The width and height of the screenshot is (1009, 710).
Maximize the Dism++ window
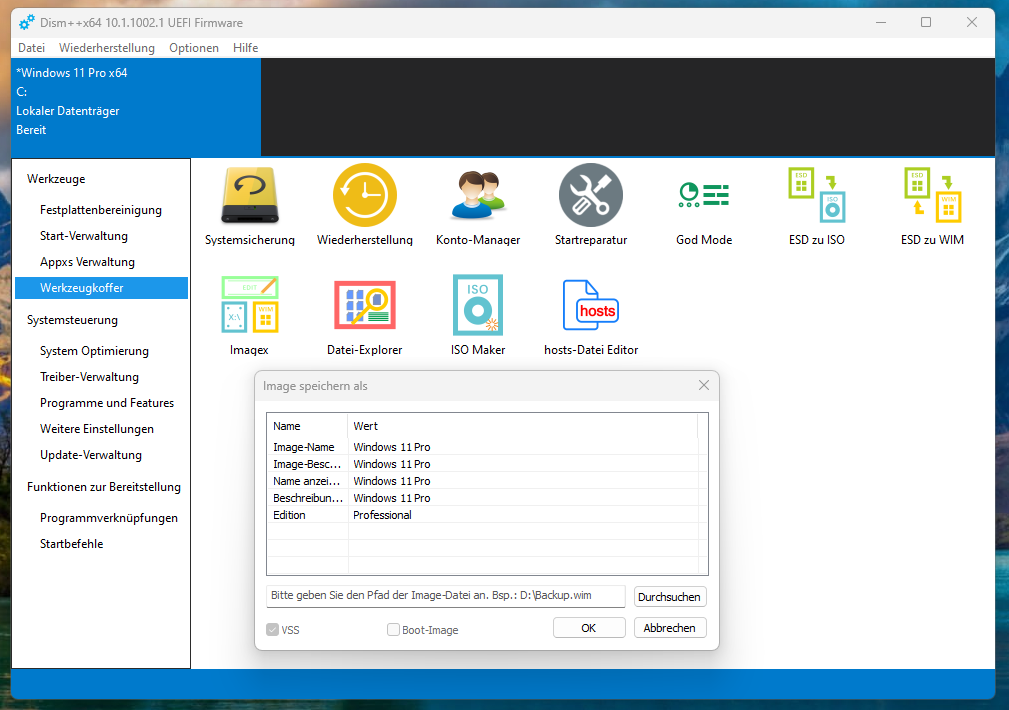click(x=926, y=23)
